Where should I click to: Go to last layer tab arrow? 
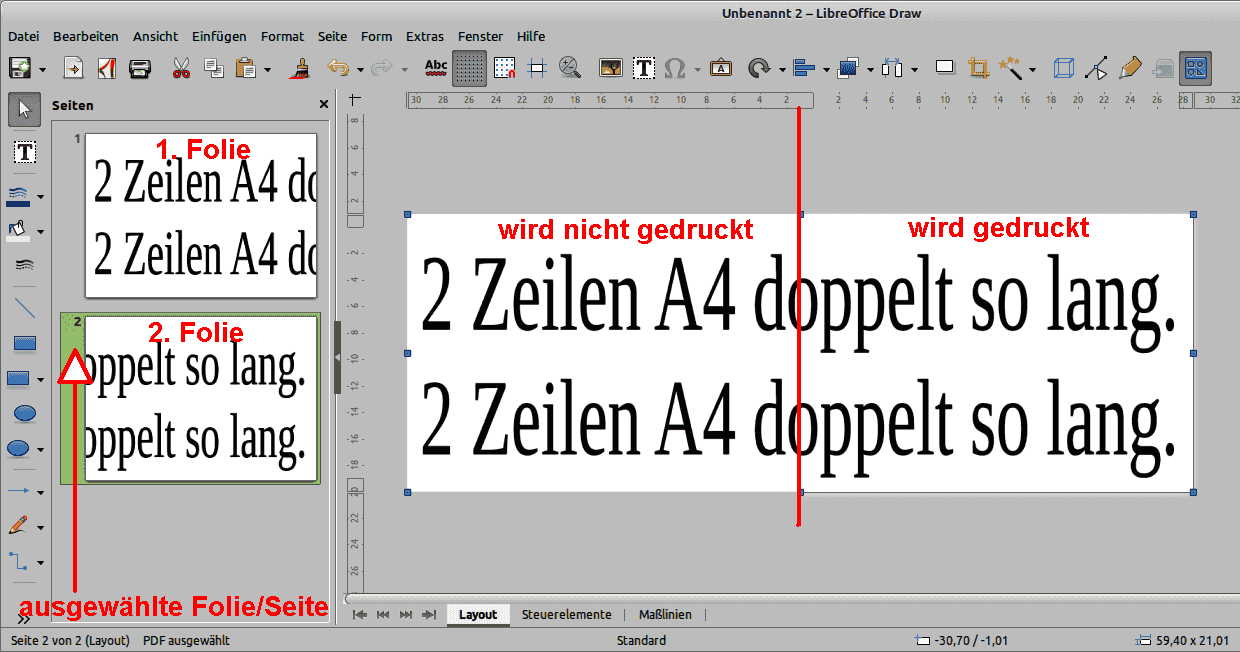pos(429,614)
